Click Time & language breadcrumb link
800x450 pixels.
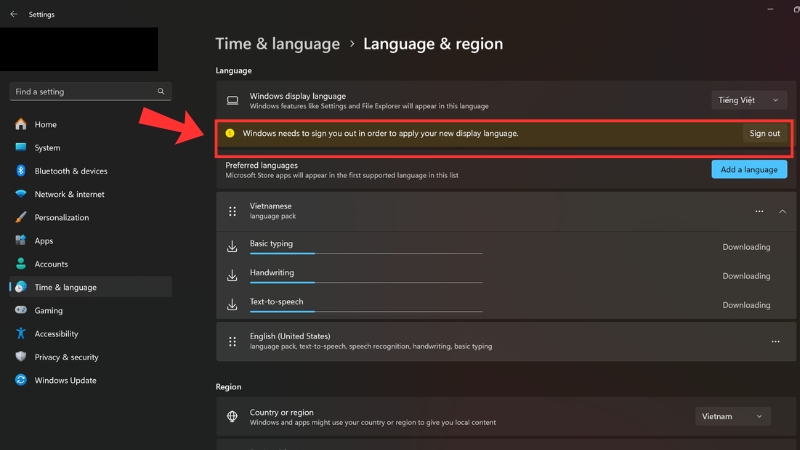point(278,44)
